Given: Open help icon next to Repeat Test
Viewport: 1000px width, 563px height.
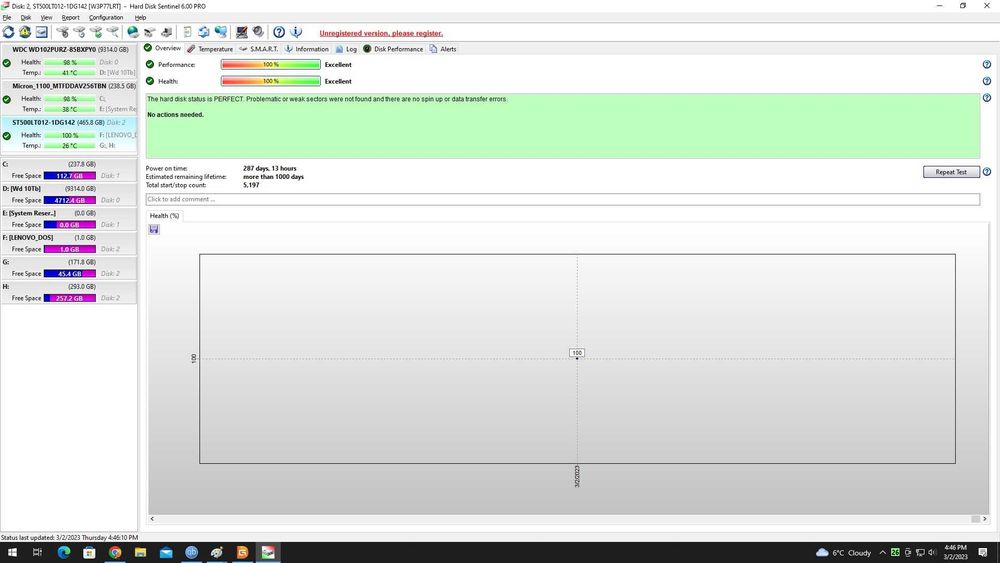Looking at the screenshot, I should [x=987, y=172].
